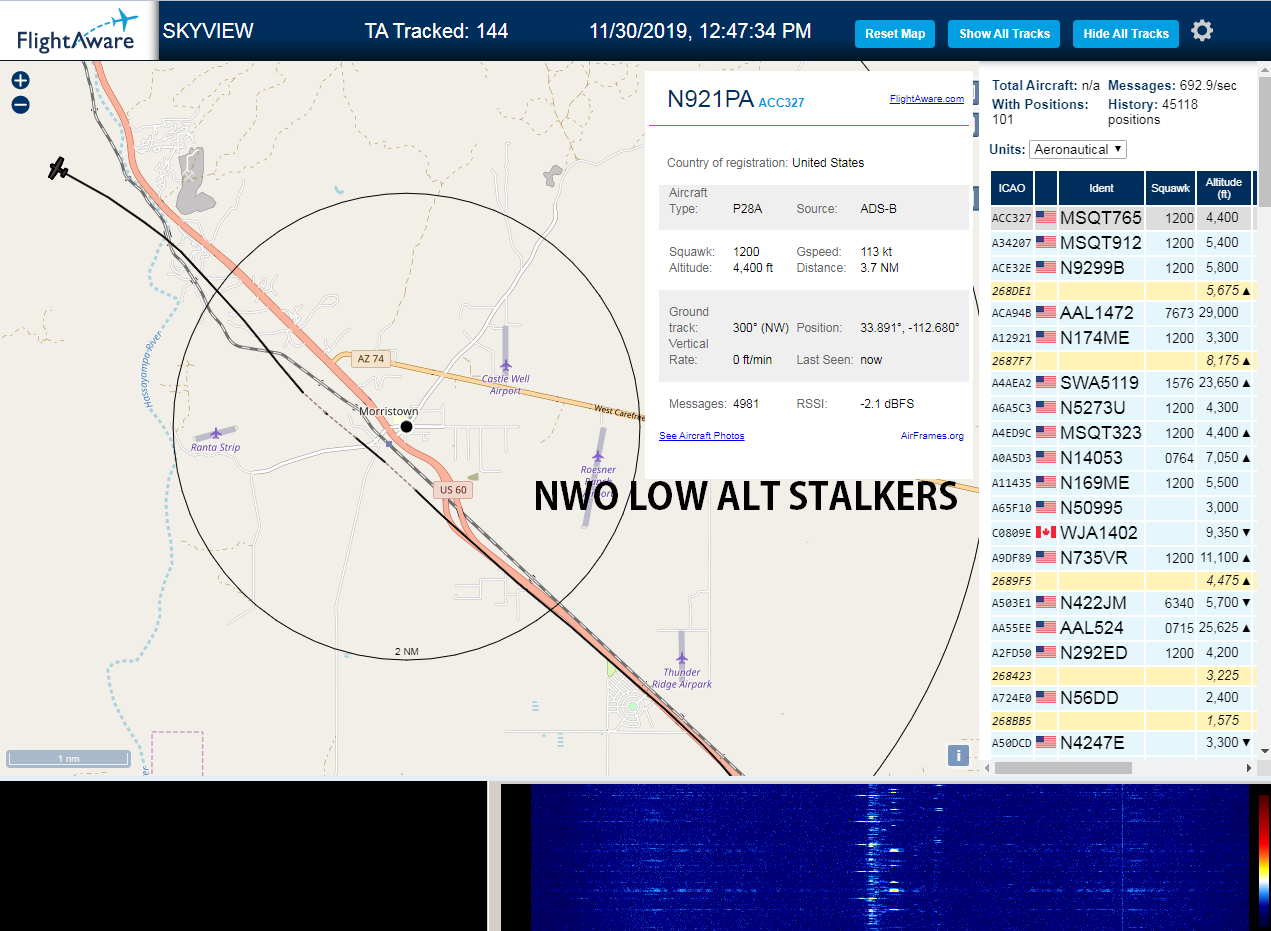Screen dimensions: 1271x931
Task: Click the Ranta Strip airport symbol
Action: coord(215,434)
